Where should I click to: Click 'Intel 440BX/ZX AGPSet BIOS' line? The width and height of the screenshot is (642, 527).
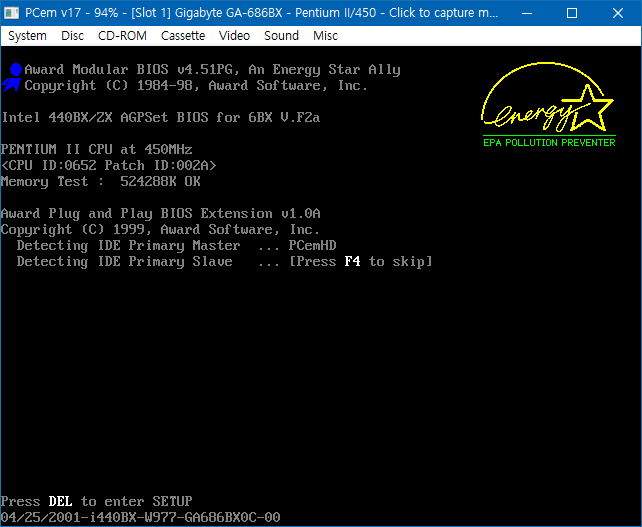[x=160, y=118]
